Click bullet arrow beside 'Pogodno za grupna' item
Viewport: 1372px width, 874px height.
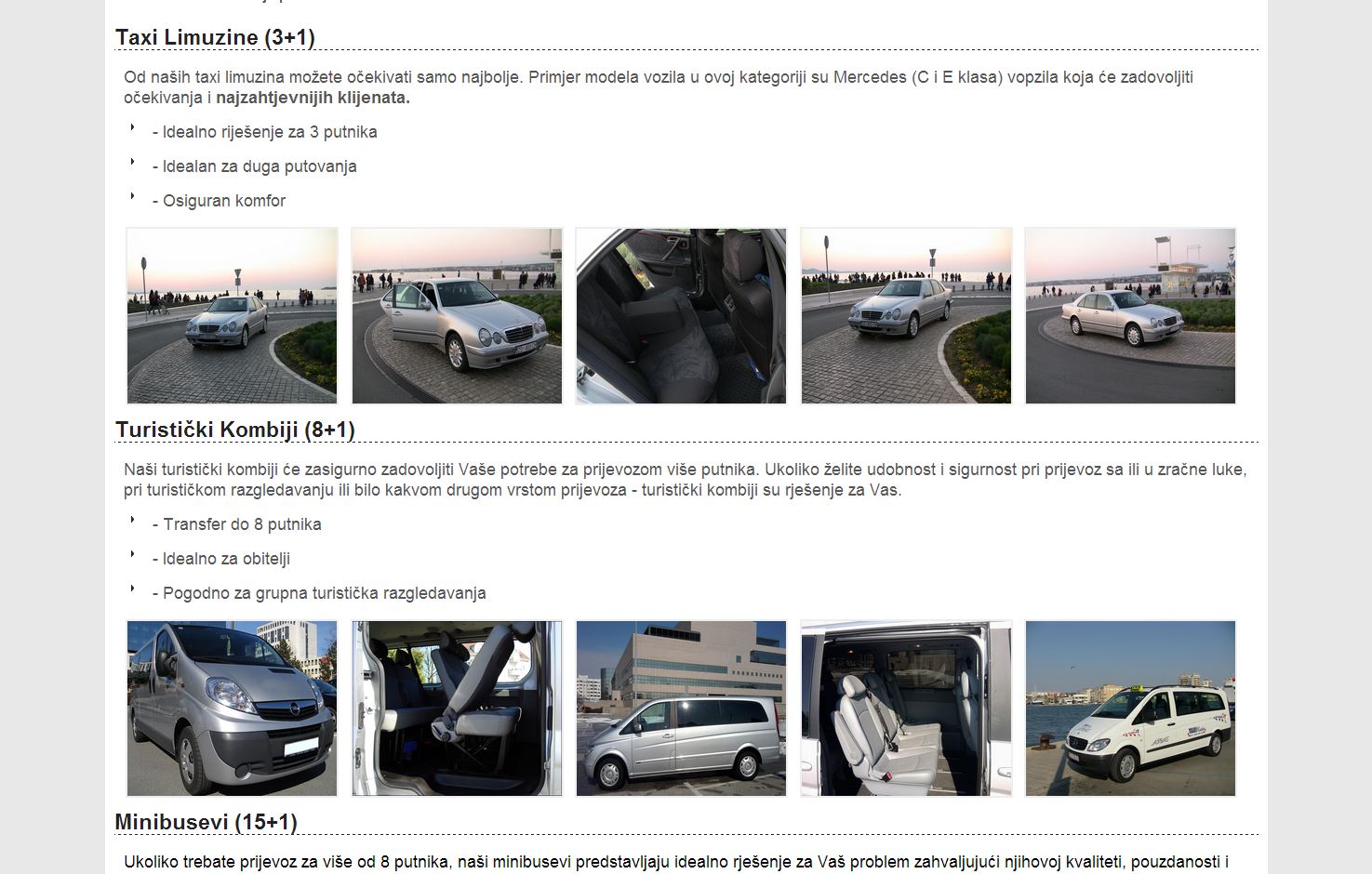(132, 589)
